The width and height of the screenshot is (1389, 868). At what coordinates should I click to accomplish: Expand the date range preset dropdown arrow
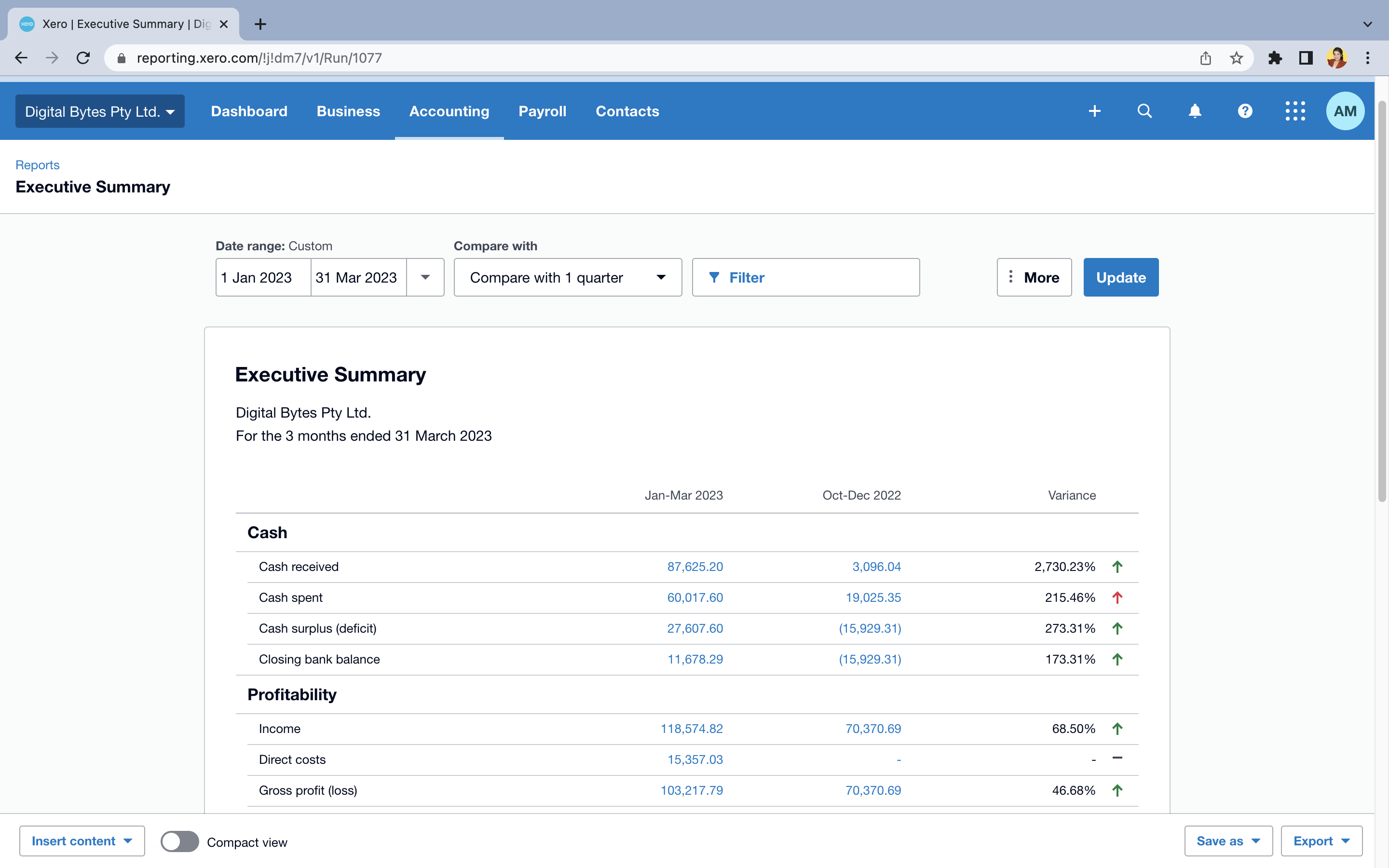coord(425,277)
